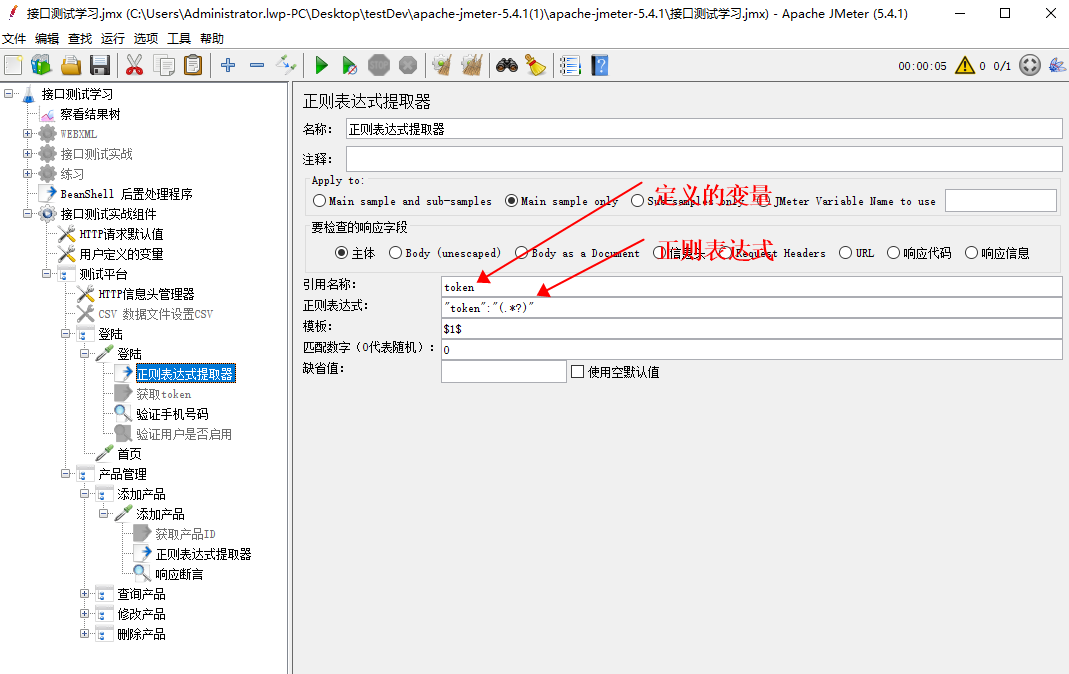Select HTTP请求默认值 tree item
The height and width of the screenshot is (674, 1069).
coord(121,234)
